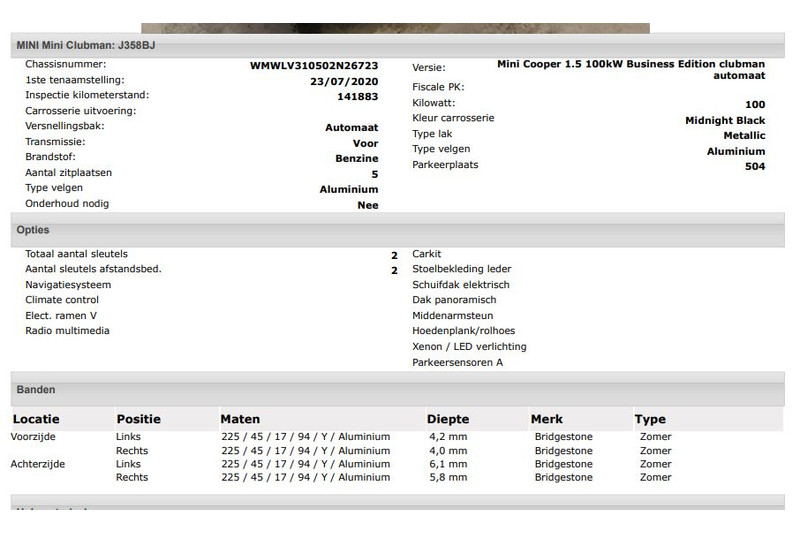Click the Merk column header

pos(546,419)
